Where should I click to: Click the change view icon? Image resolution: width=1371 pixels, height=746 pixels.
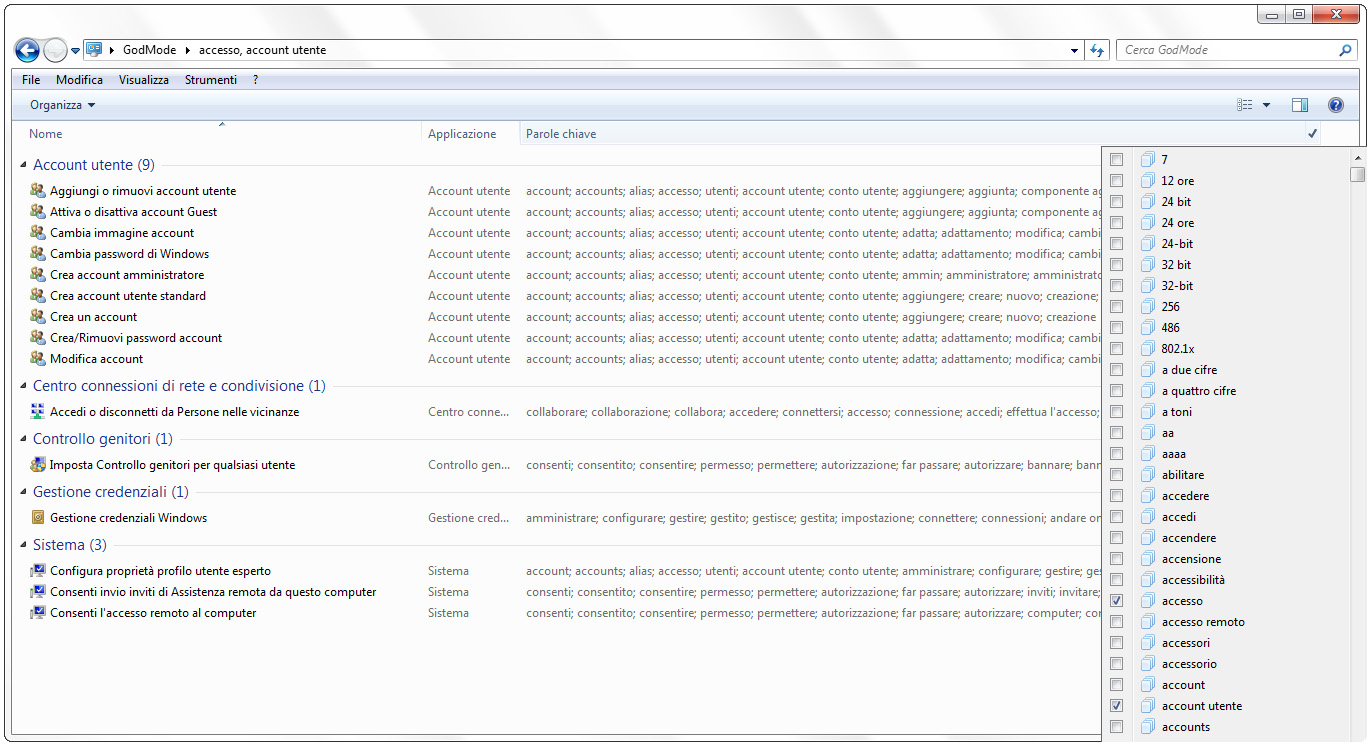[x=1245, y=105]
